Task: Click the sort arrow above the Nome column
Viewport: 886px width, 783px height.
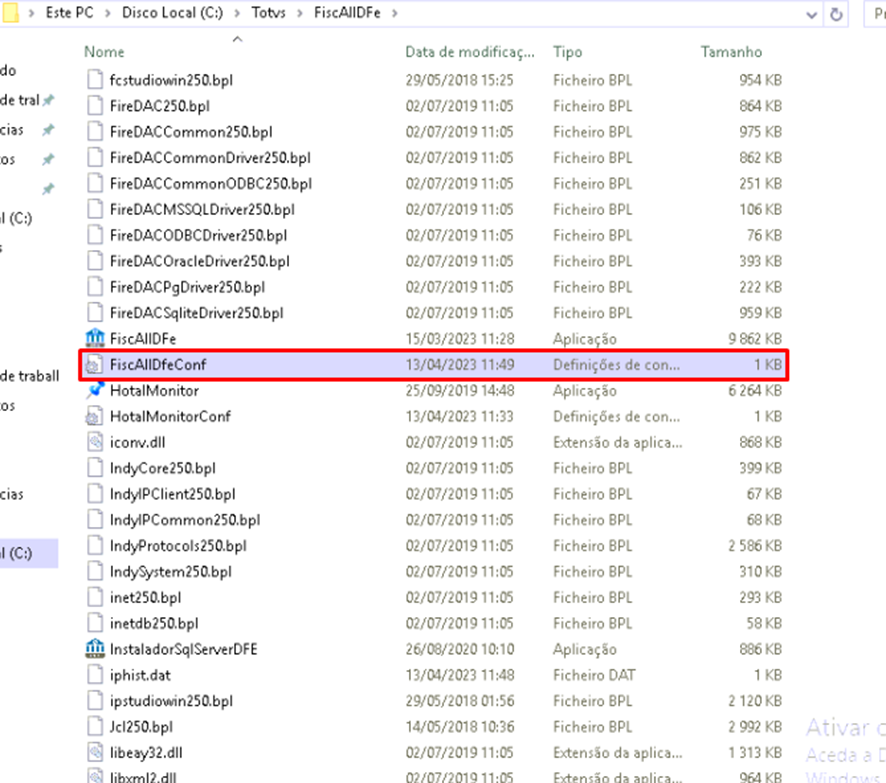Action: pos(237,37)
